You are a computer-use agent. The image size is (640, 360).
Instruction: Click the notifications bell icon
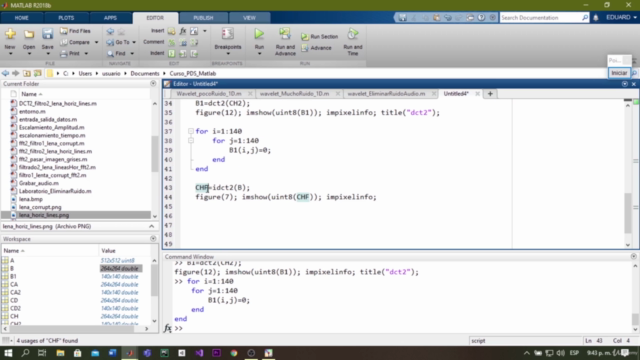pyautogui.click(x=596, y=18)
